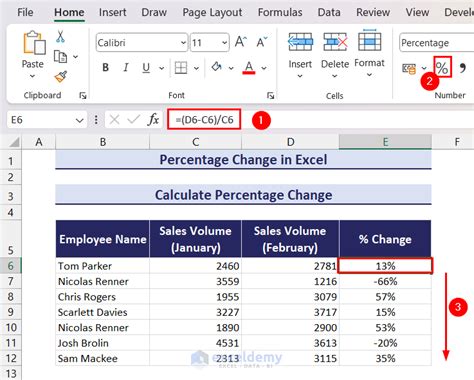Apply Fill Color bucket
Viewport: 474px width, 380px height.
[x=217, y=68]
